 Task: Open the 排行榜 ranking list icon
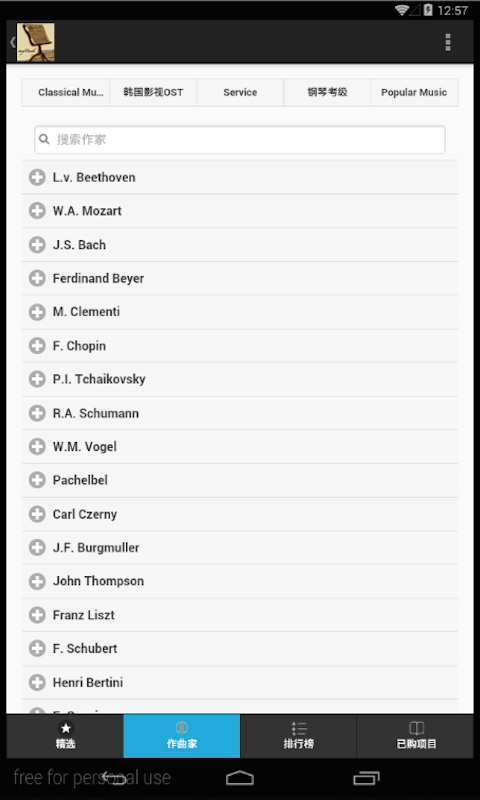click(299, 729)
